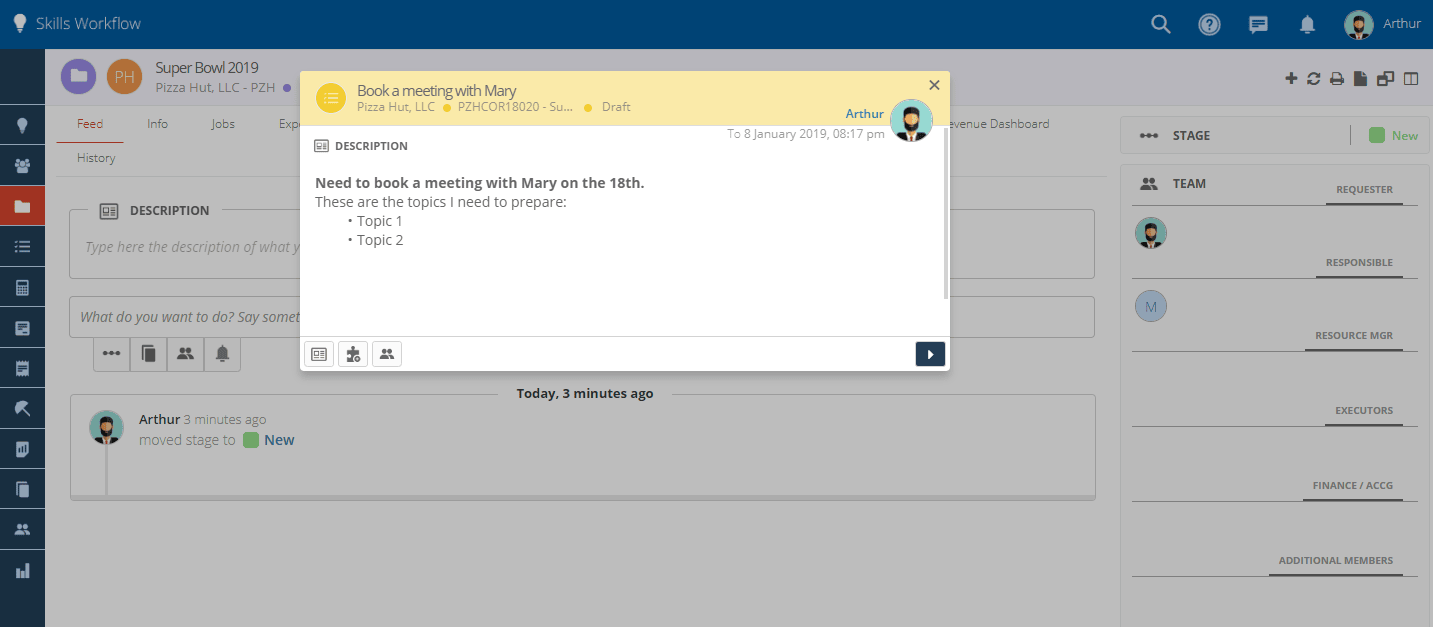
Task: Open the calculator icon in left sidebar
Action: coord(22,287)
